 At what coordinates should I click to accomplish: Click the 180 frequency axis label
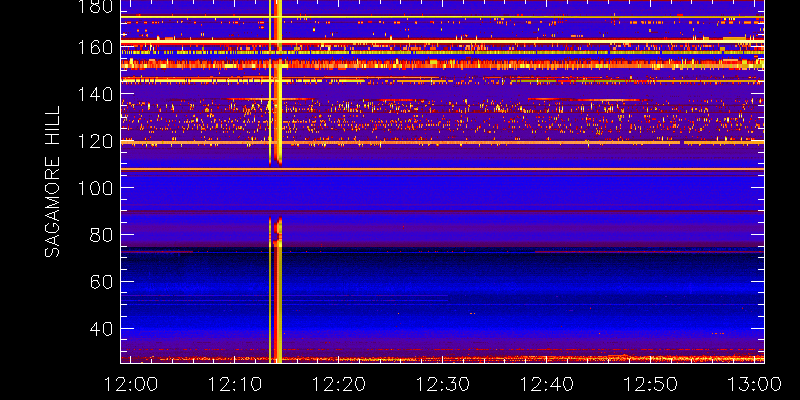[95, 6]
